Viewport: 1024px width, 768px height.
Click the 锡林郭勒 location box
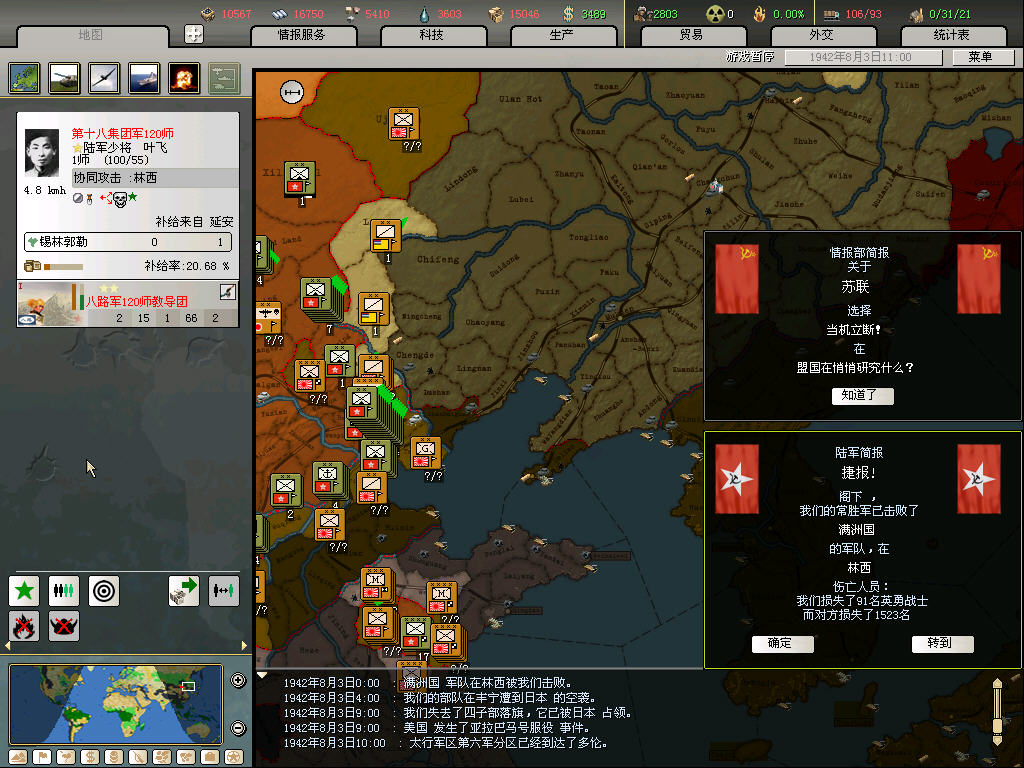point(128,242)
